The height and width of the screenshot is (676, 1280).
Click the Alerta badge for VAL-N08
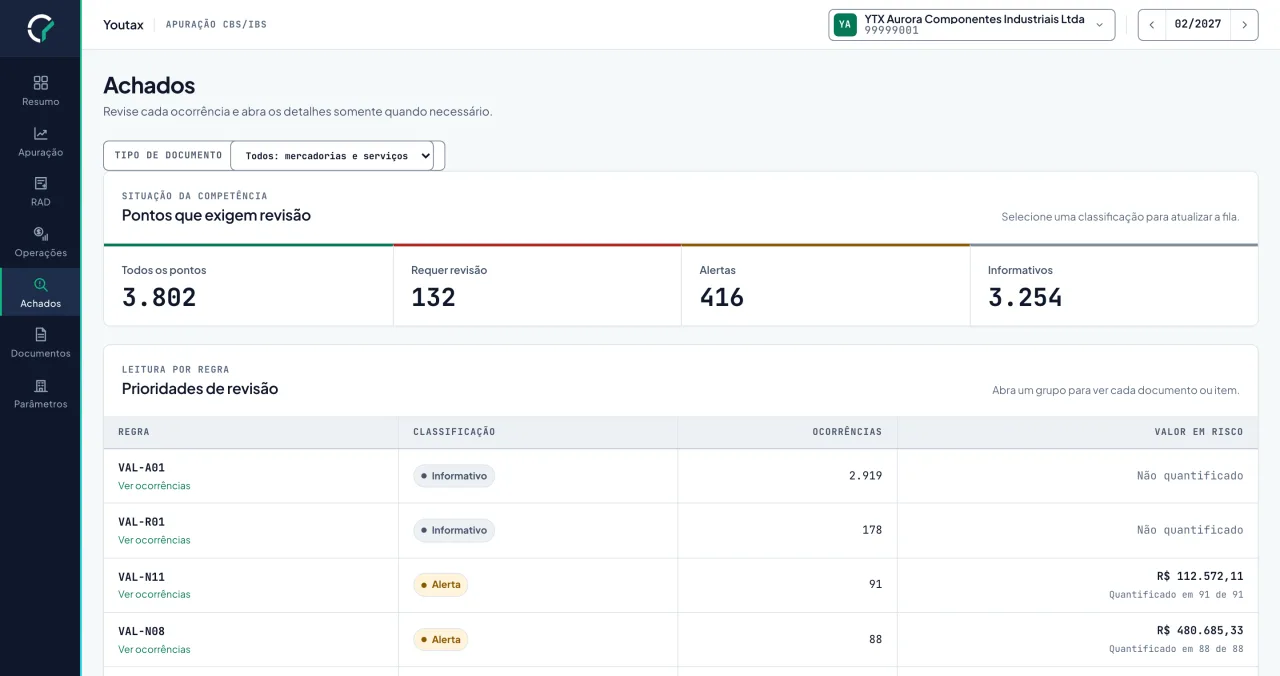[441, 639]
